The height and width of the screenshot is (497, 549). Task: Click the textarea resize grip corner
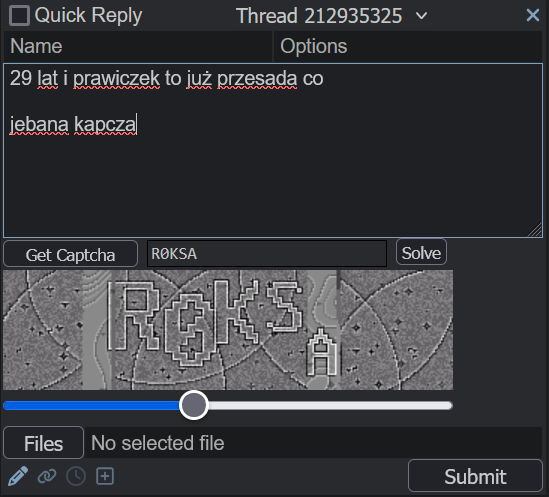(x=535, y=230)
